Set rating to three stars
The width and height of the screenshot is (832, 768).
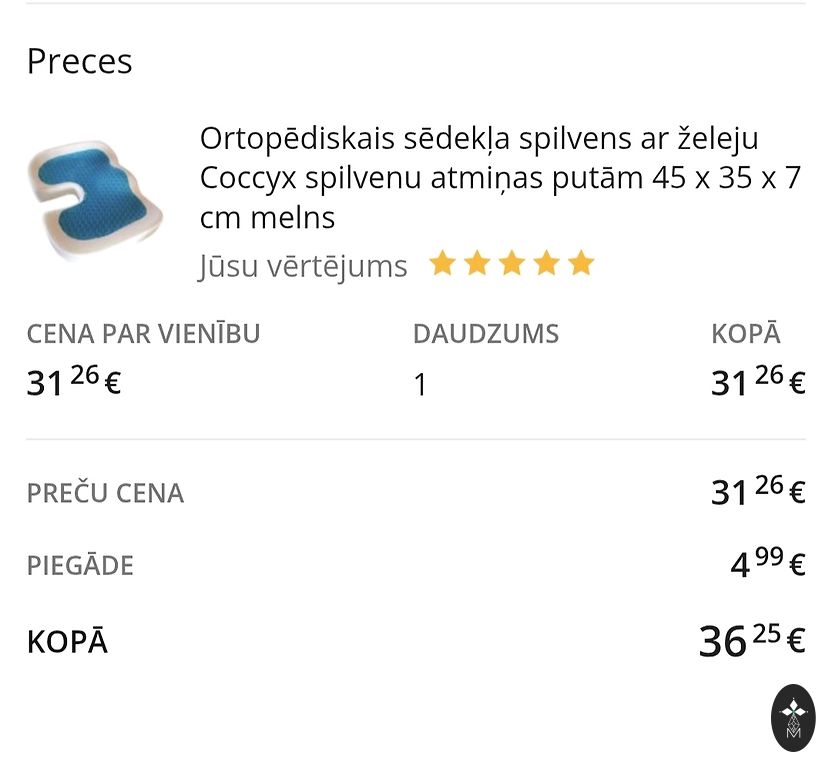click(x=512, y=264)
